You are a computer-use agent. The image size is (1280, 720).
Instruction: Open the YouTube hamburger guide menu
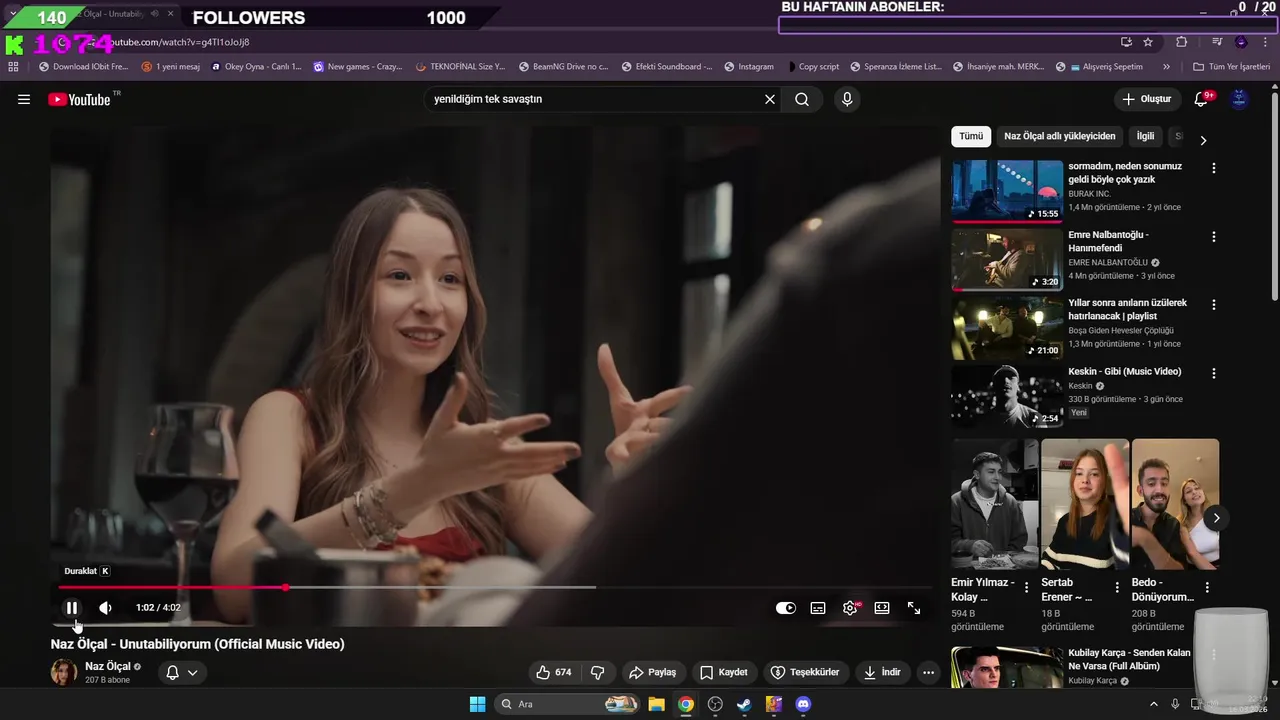pyautogui.click(x=24, y=99)
